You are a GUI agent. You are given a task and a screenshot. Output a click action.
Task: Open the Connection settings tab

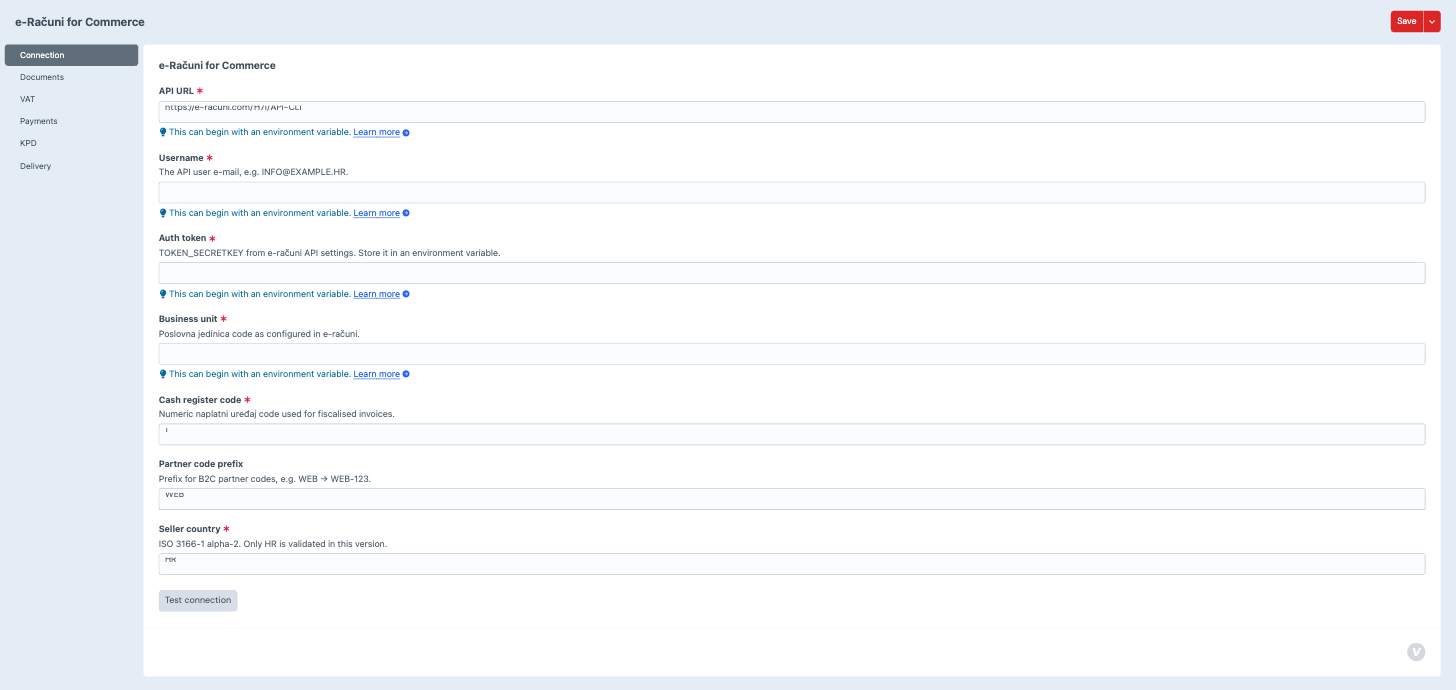tap(71, 55)
